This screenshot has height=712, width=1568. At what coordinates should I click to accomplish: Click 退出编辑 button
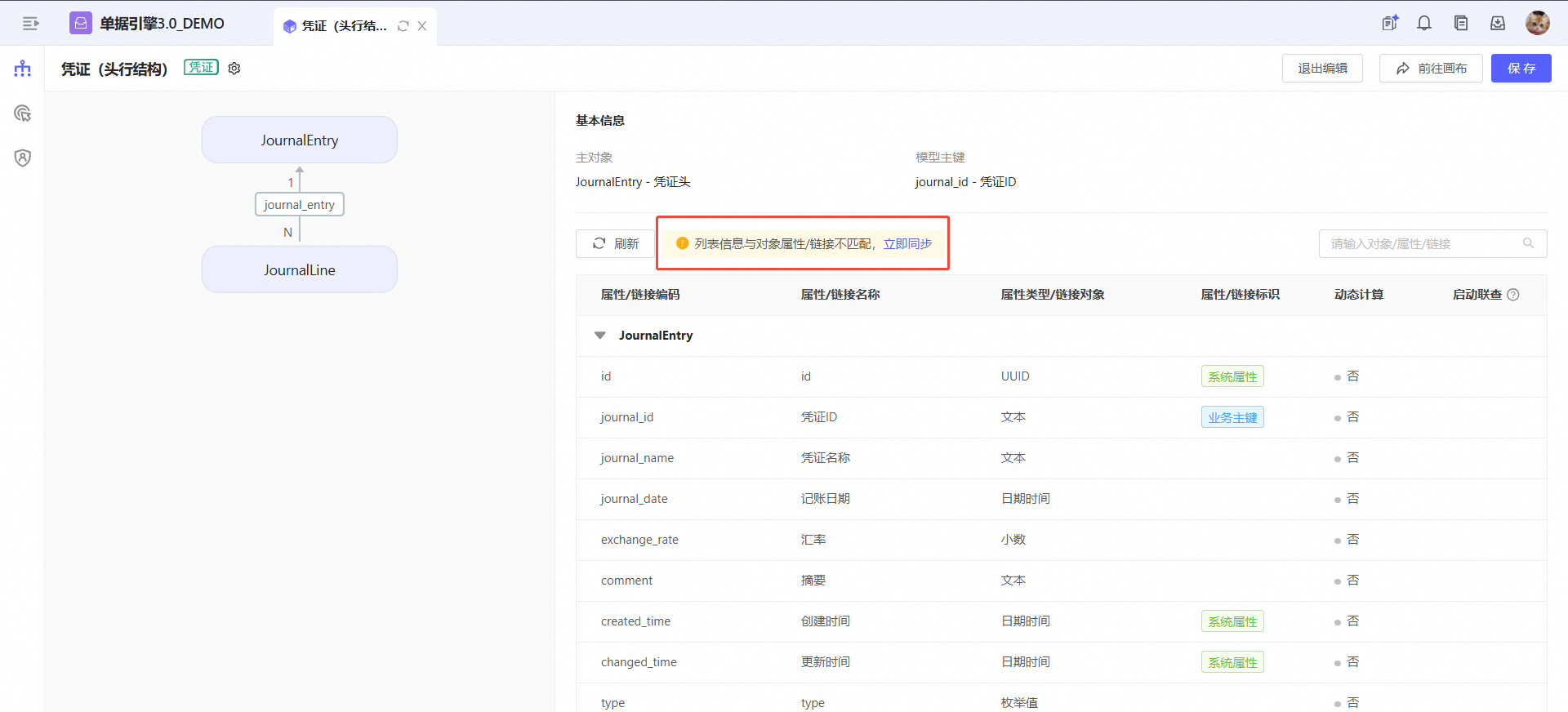[x=1322, y=69]
